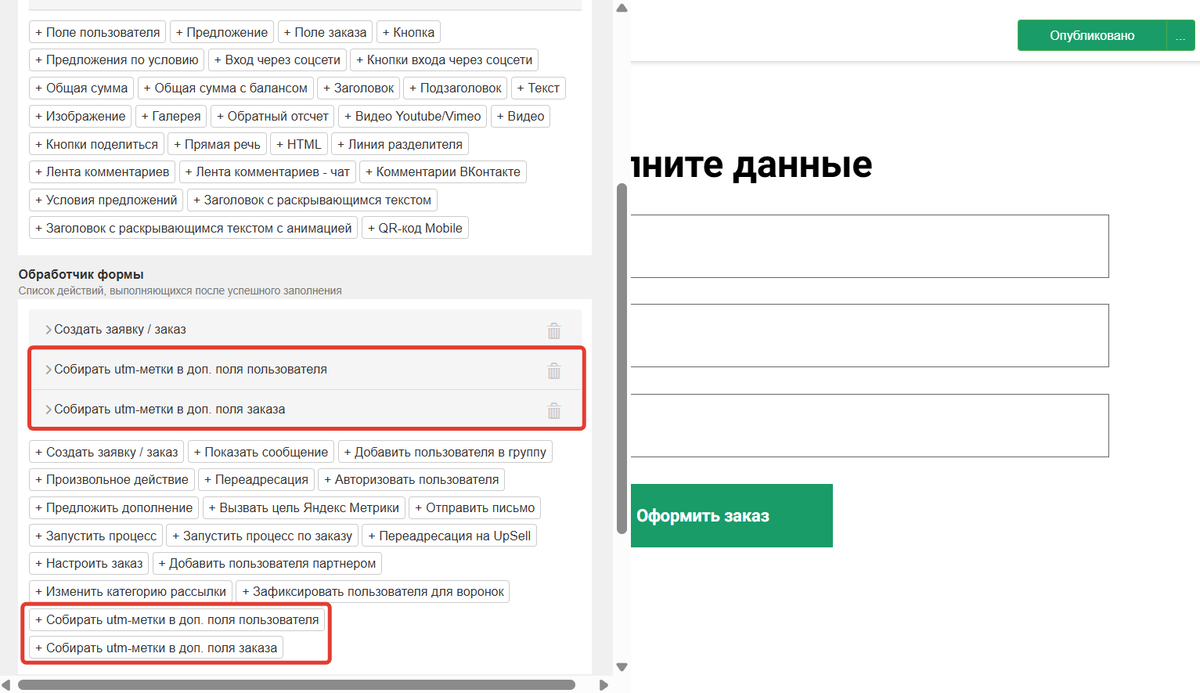Viewport: 1200px width, 693px height.
Task: Click the up arrow on vertical scrollbar
Action: click(621, 7)
